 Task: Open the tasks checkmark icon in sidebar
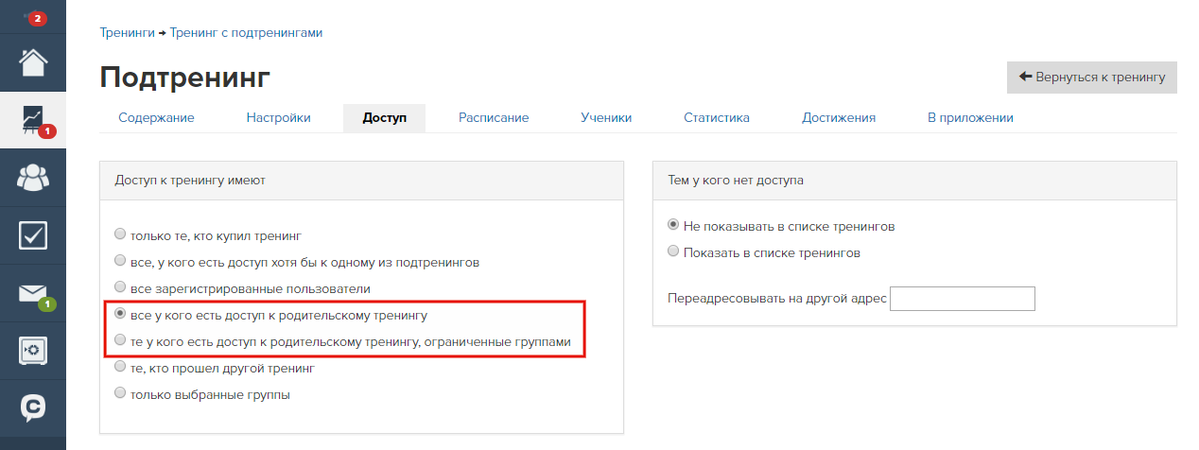tap(33, 236)
